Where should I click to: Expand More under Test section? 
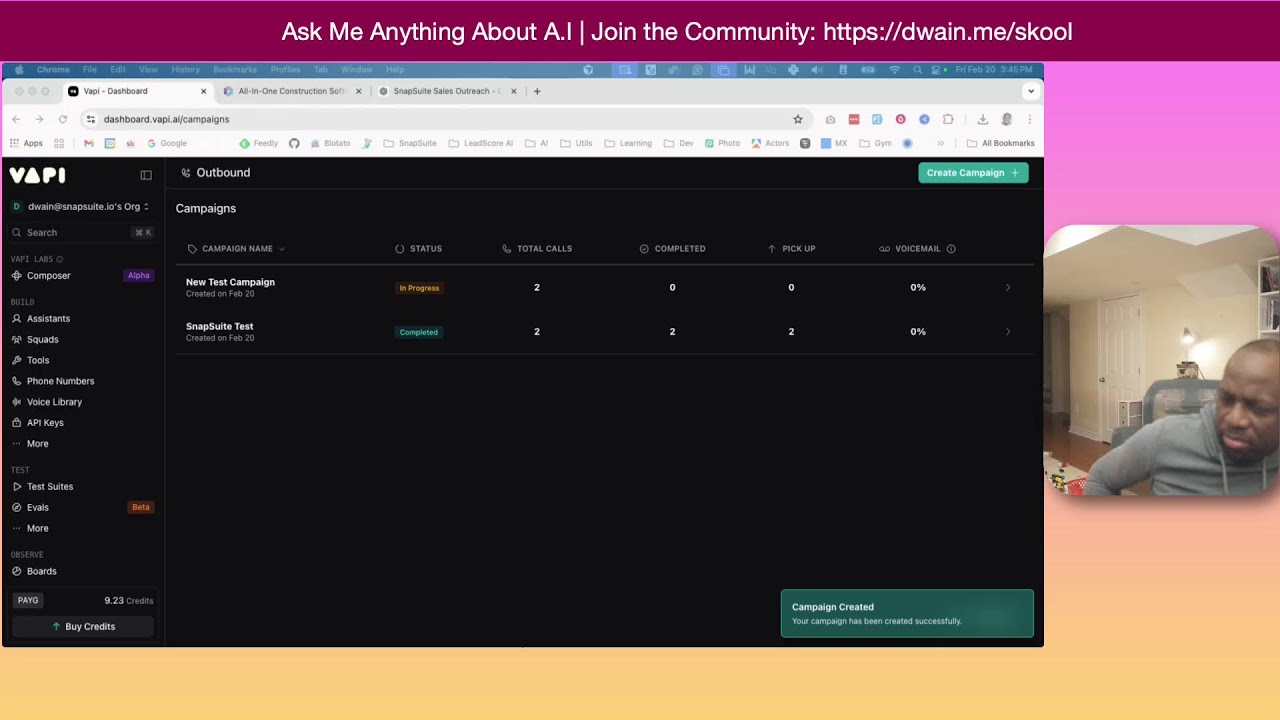pyautogui.click(x=82, y=528)
